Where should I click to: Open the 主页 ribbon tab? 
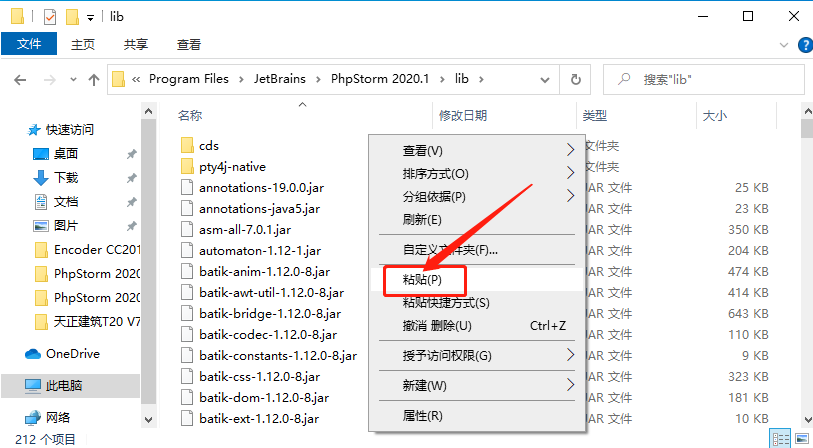[83, 45]
